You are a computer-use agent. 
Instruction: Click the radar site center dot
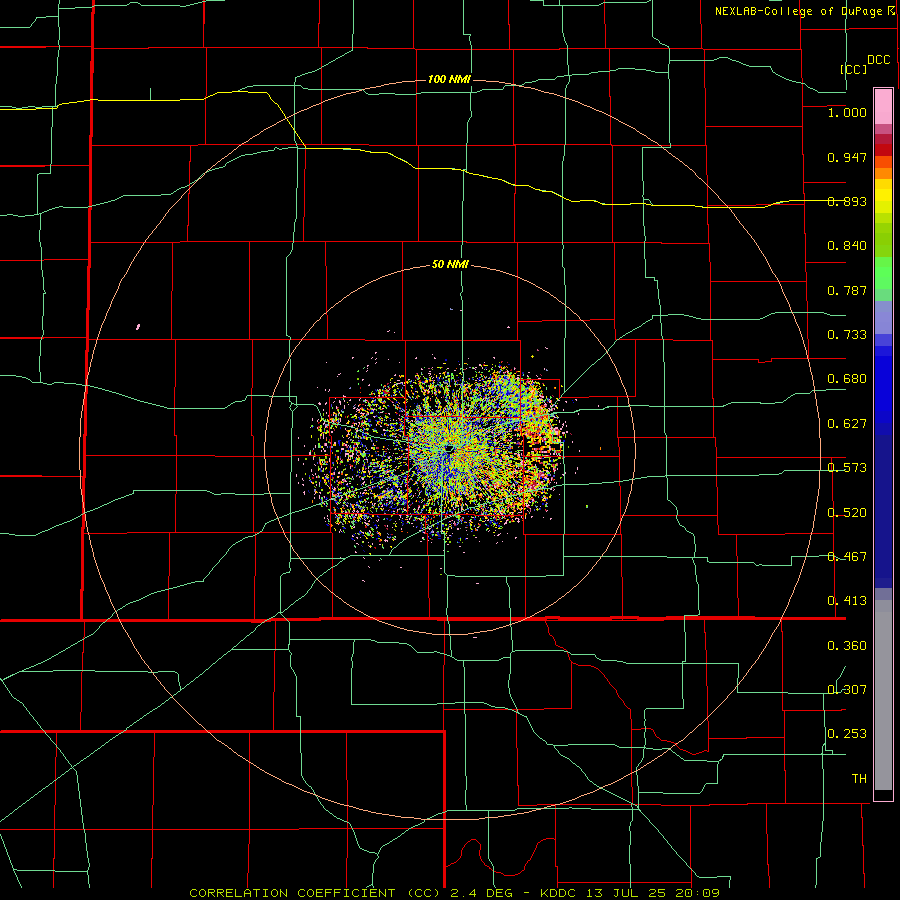[x=449, y=448]
